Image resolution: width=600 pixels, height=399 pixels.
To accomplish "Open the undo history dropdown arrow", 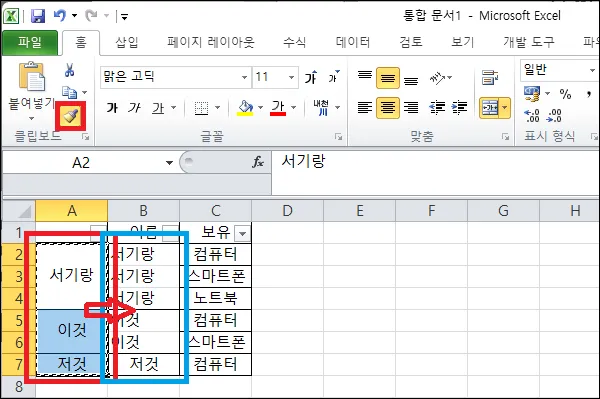I will (74, 16).
